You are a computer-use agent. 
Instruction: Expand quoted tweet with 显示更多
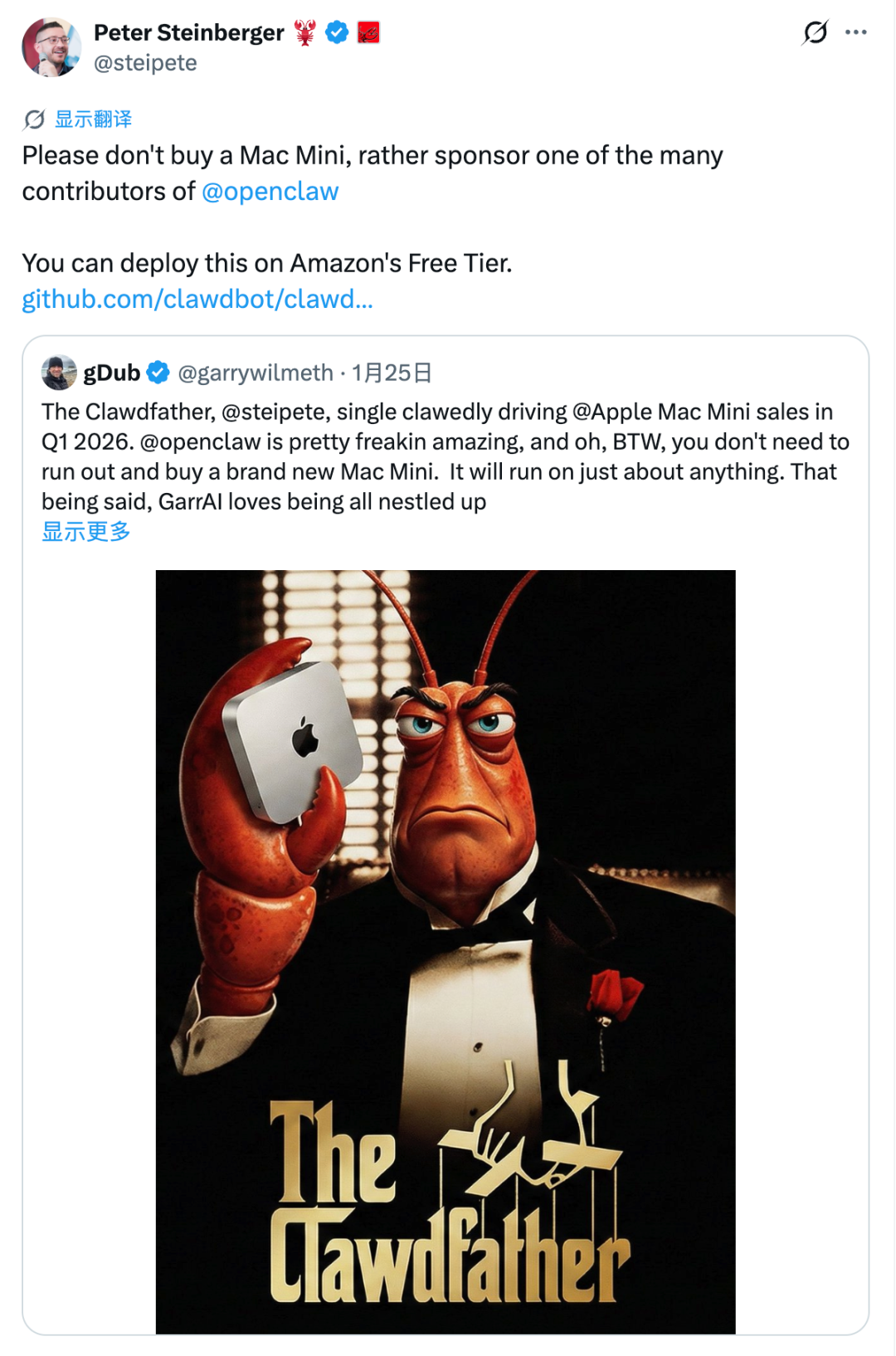point(86,531)
